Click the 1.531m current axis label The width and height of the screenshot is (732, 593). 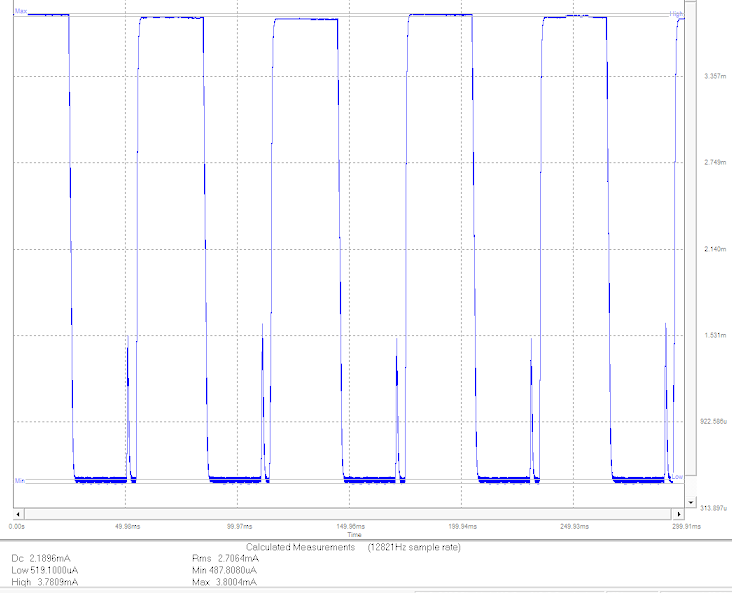715,335
